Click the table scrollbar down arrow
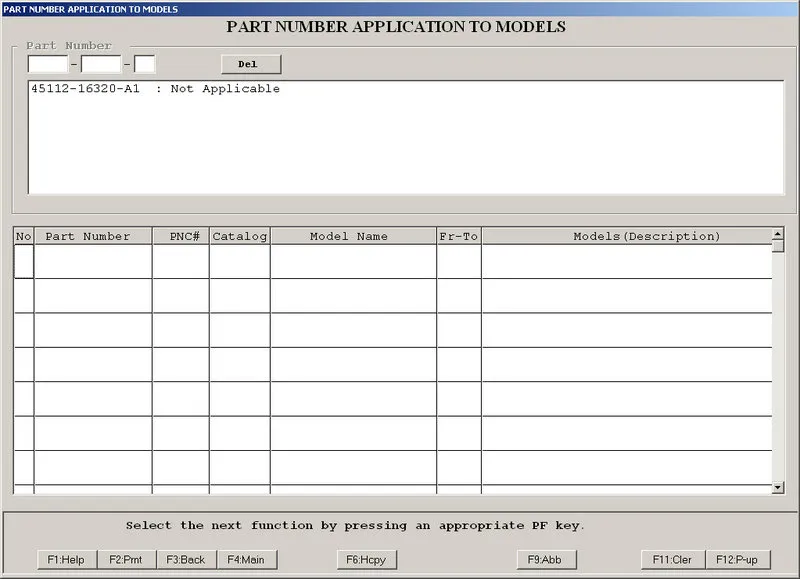 coord(778,487)
